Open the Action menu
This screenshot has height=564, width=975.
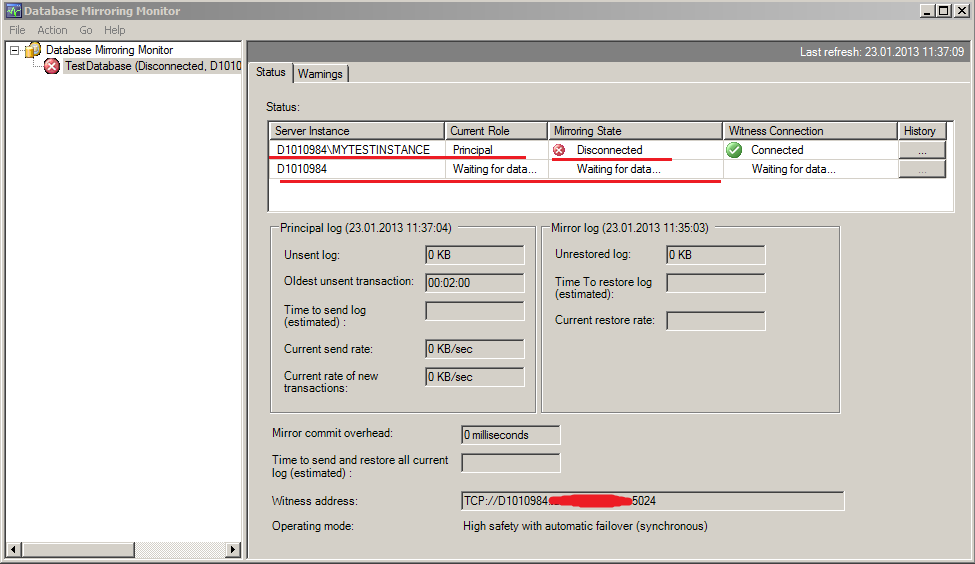coord(52,30)
